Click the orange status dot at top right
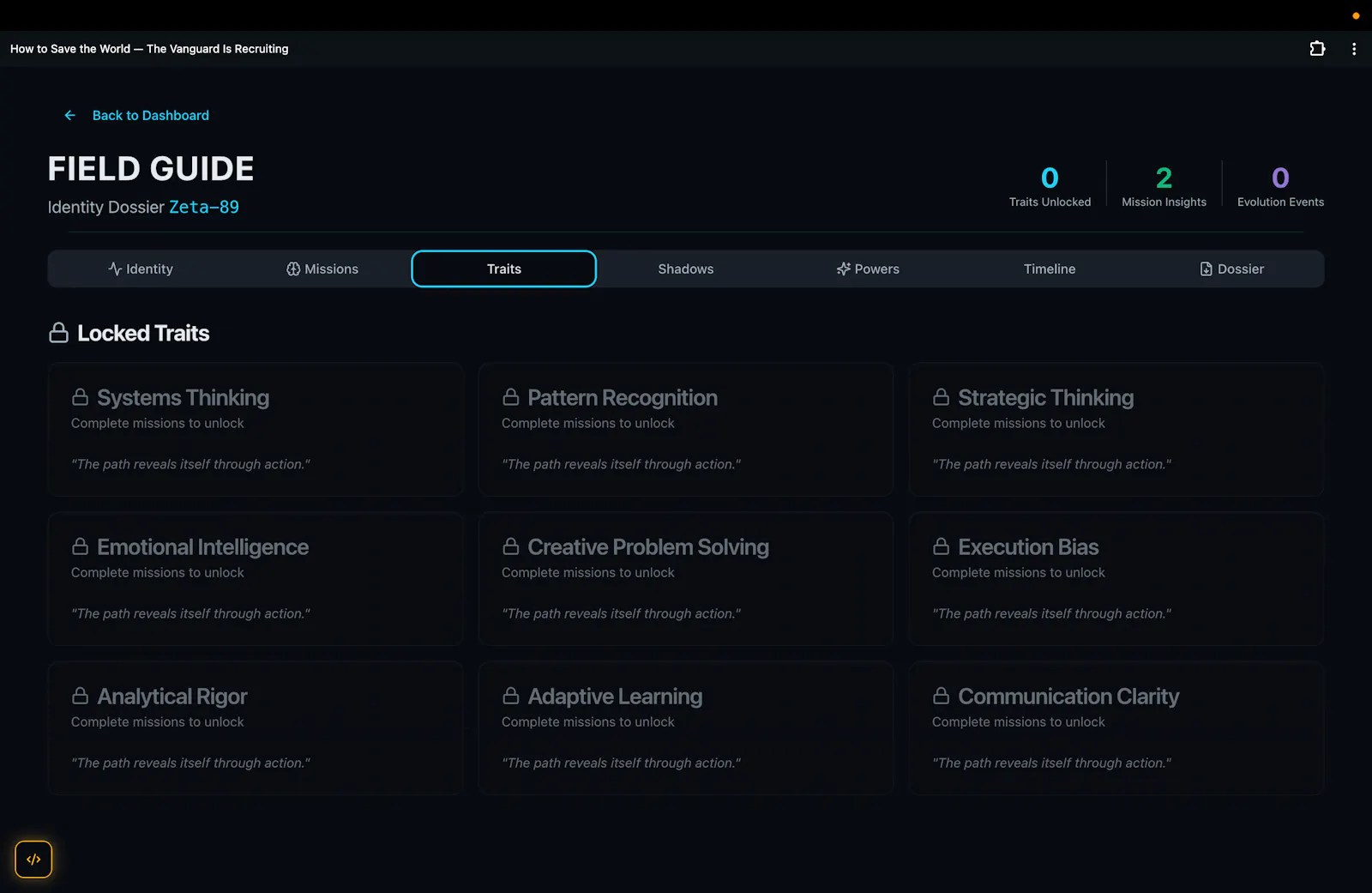The image size is (1372, 893). tap(1356, 15)
